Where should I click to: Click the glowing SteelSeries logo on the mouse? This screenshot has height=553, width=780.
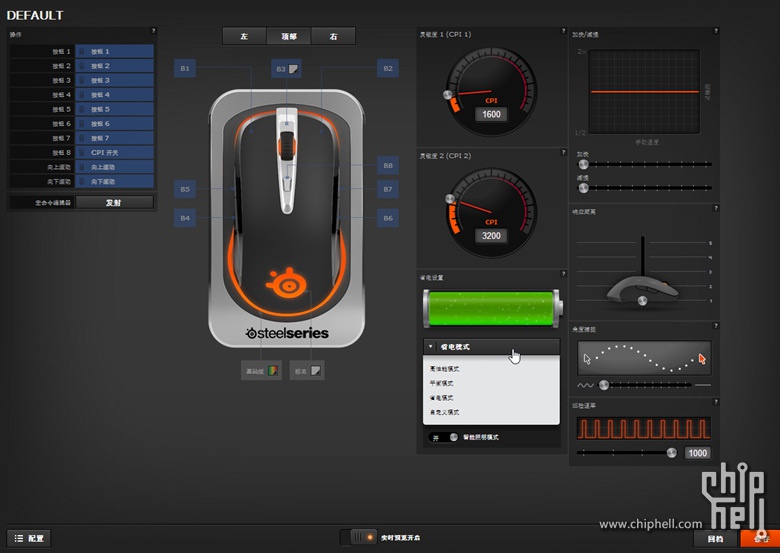287,282
